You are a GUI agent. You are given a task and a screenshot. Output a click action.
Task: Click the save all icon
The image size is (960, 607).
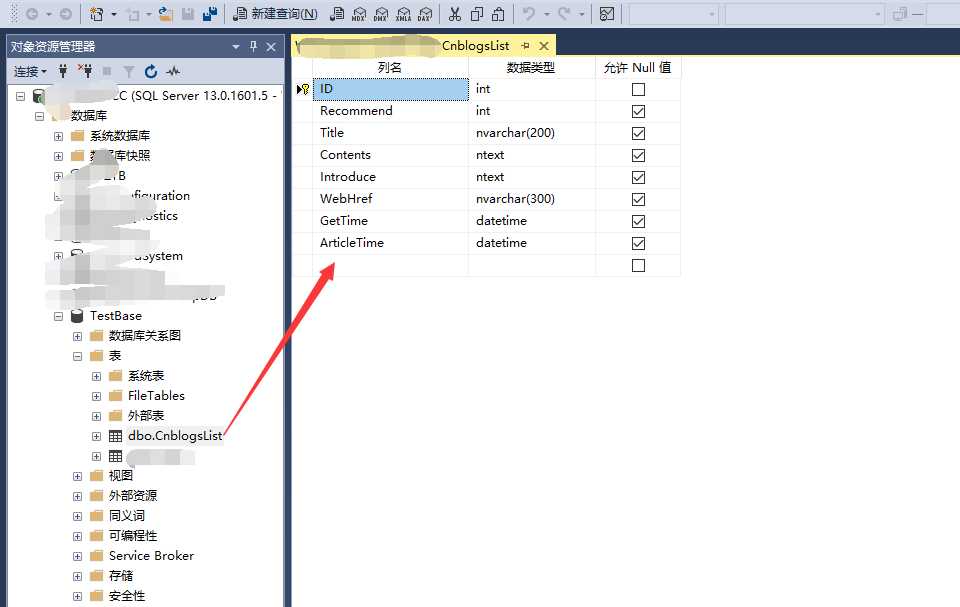pyautogui.click(x=210, y=13)
